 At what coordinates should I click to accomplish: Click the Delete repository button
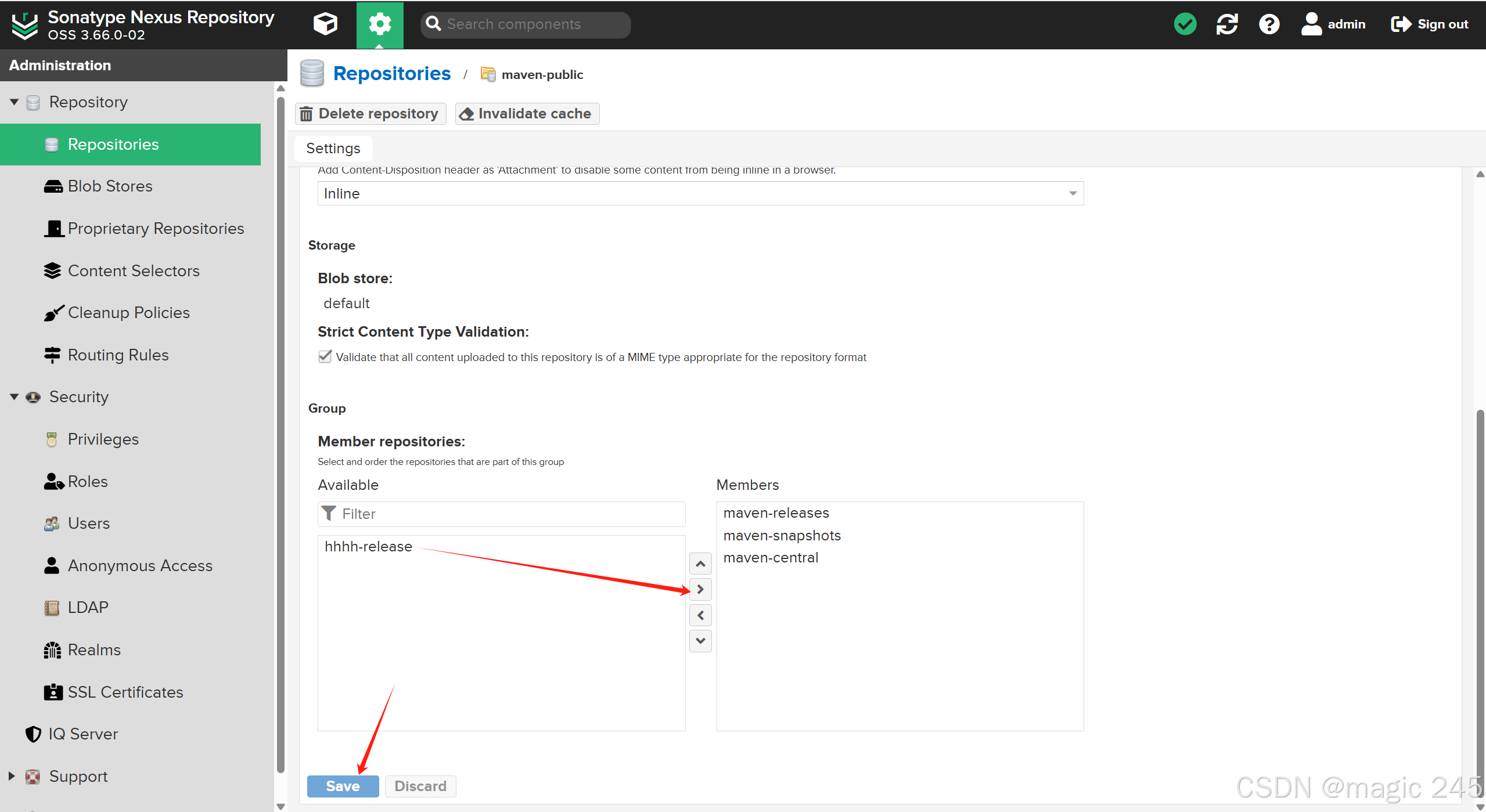[x=370, y=114]
